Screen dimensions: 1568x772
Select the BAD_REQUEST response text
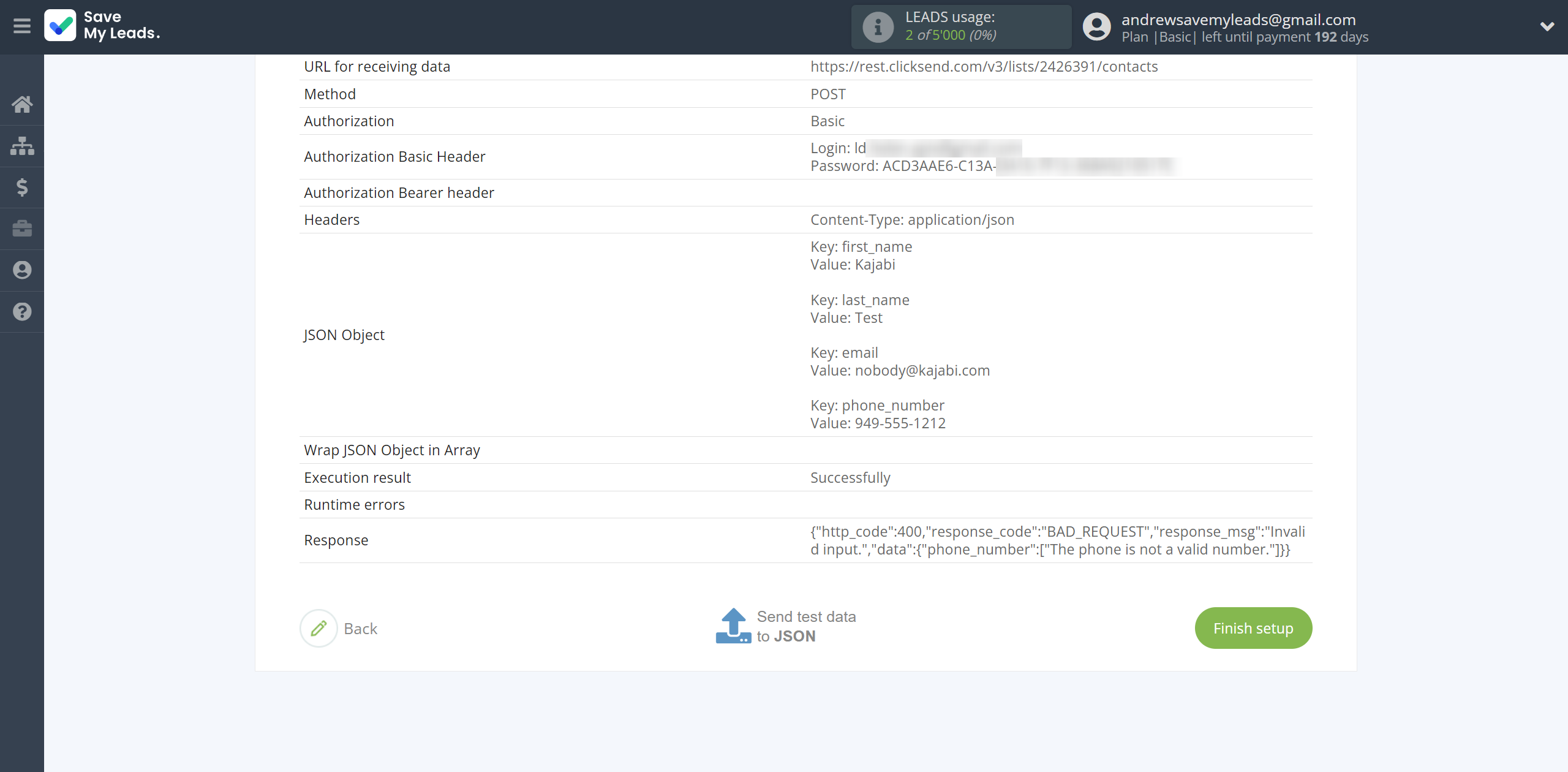[1058, 540]
